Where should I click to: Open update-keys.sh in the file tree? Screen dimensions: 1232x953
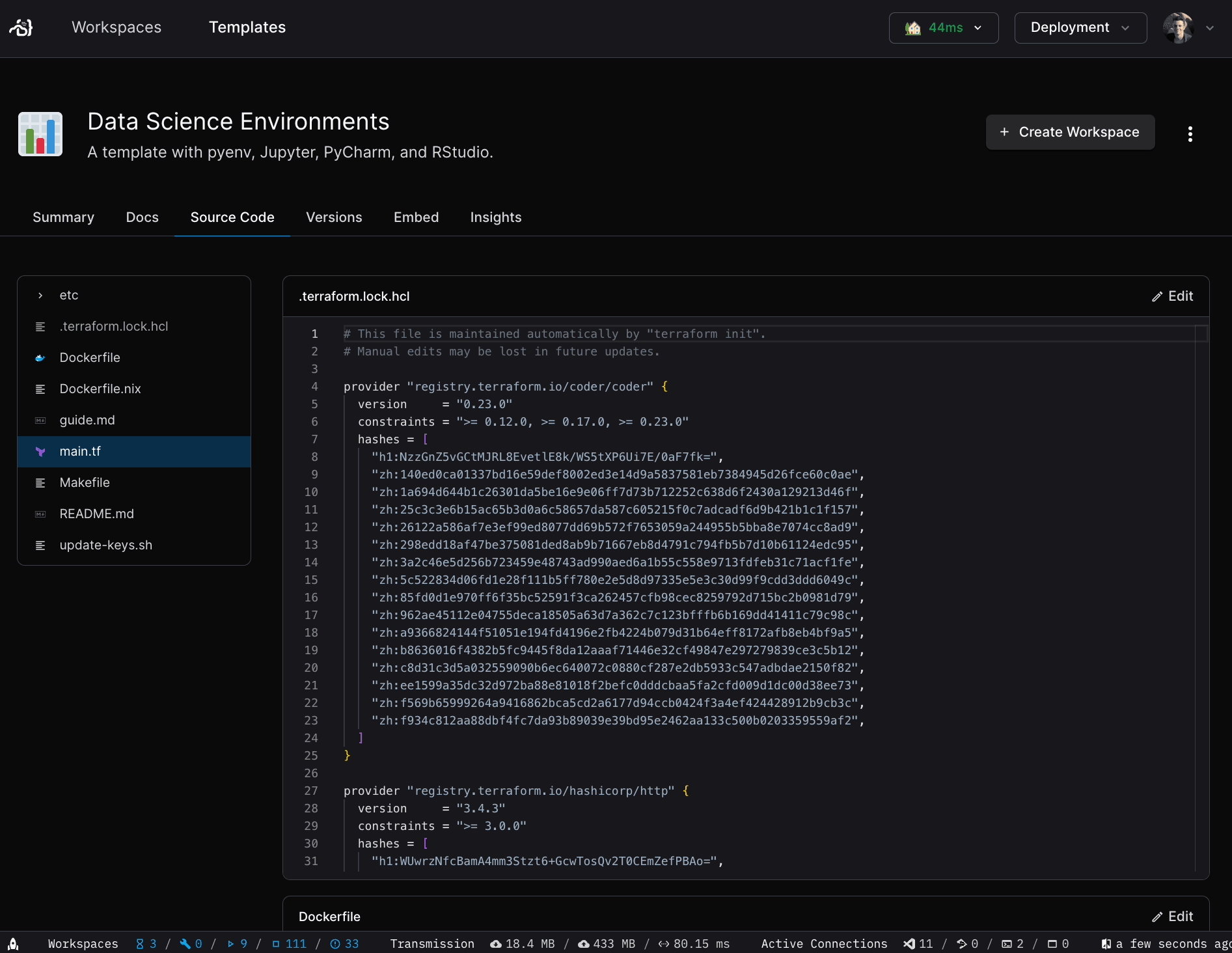click(134, 546)
